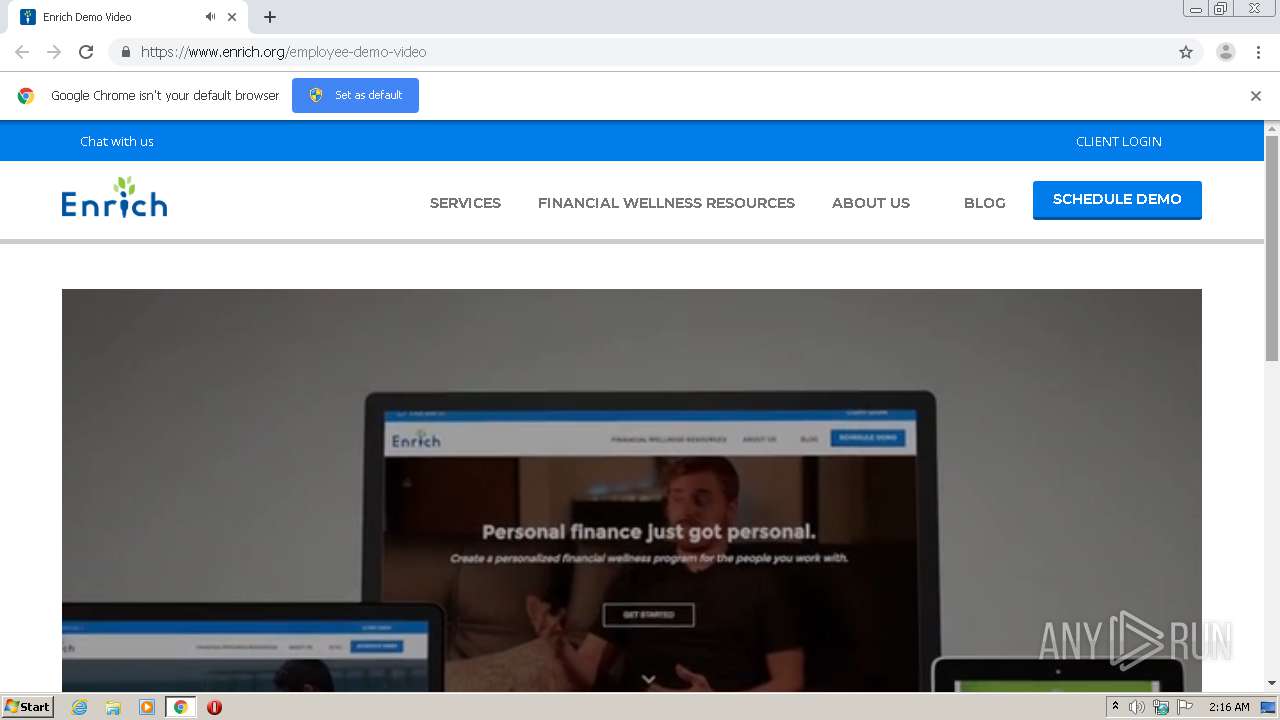This screenshot has height=720, width=1280.
Task: Click the Enrich logo
Action: 114,197
